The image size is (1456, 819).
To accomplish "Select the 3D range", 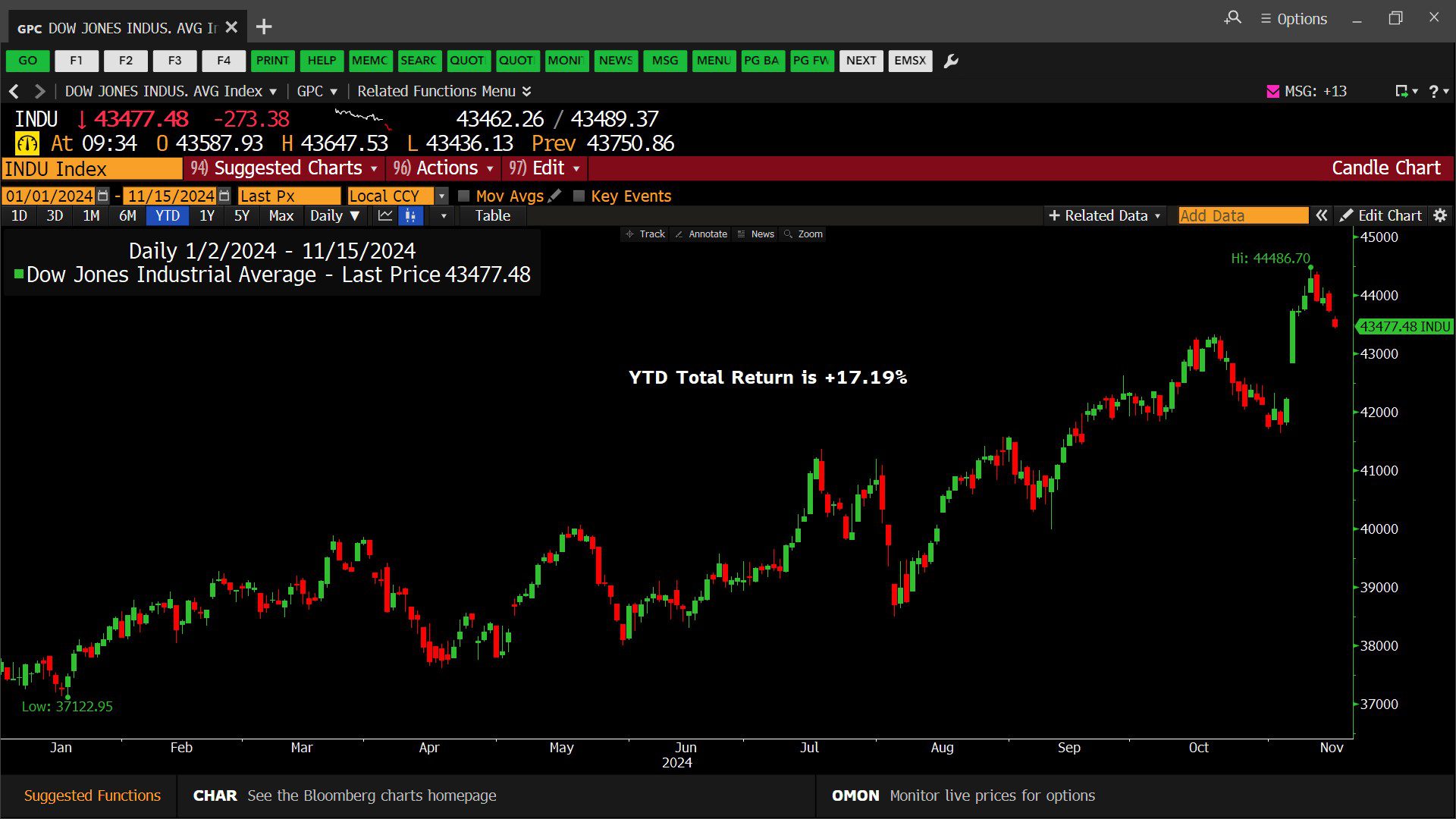I will point(55,215).
